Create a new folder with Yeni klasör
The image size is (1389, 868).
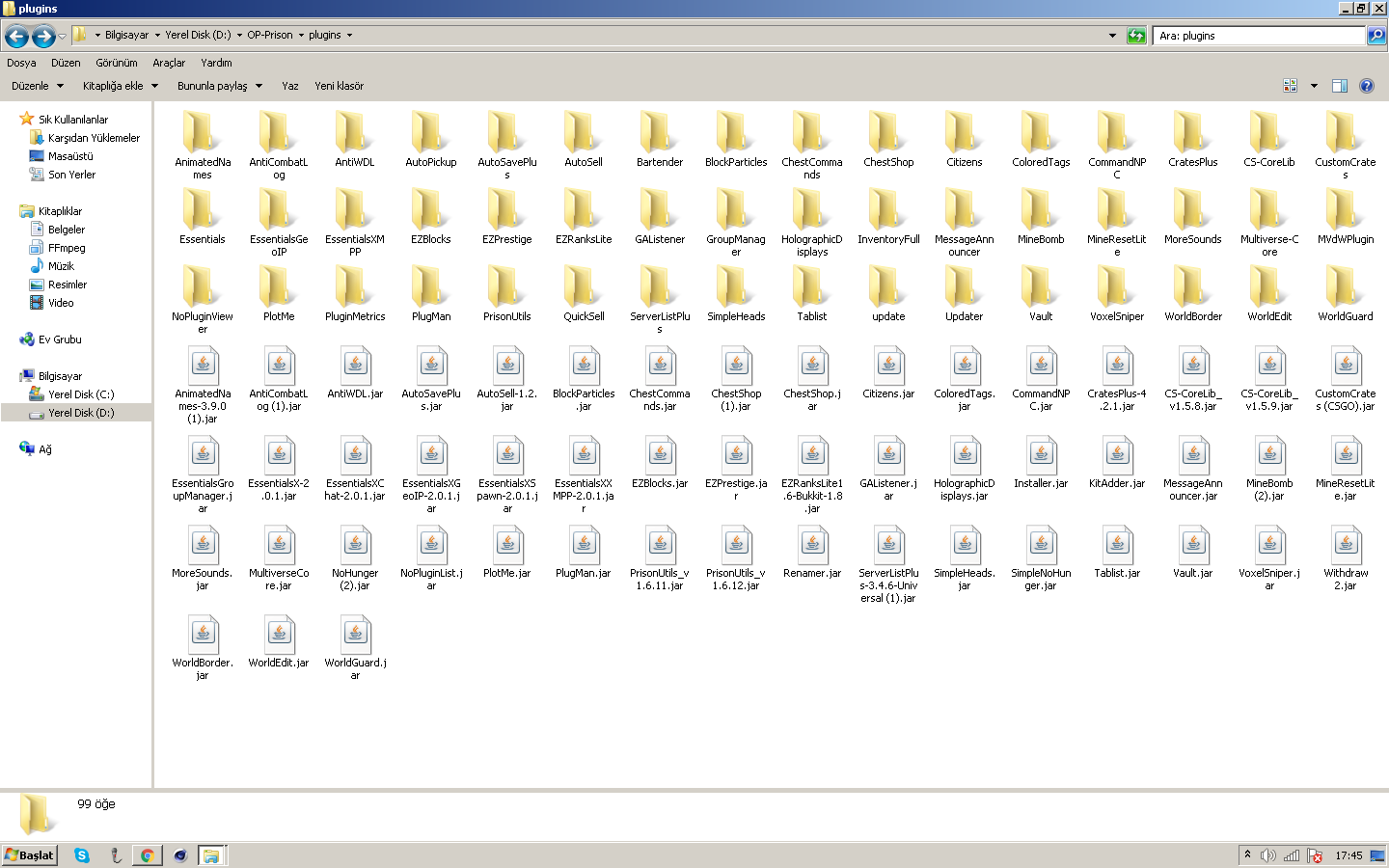(340, 86)
